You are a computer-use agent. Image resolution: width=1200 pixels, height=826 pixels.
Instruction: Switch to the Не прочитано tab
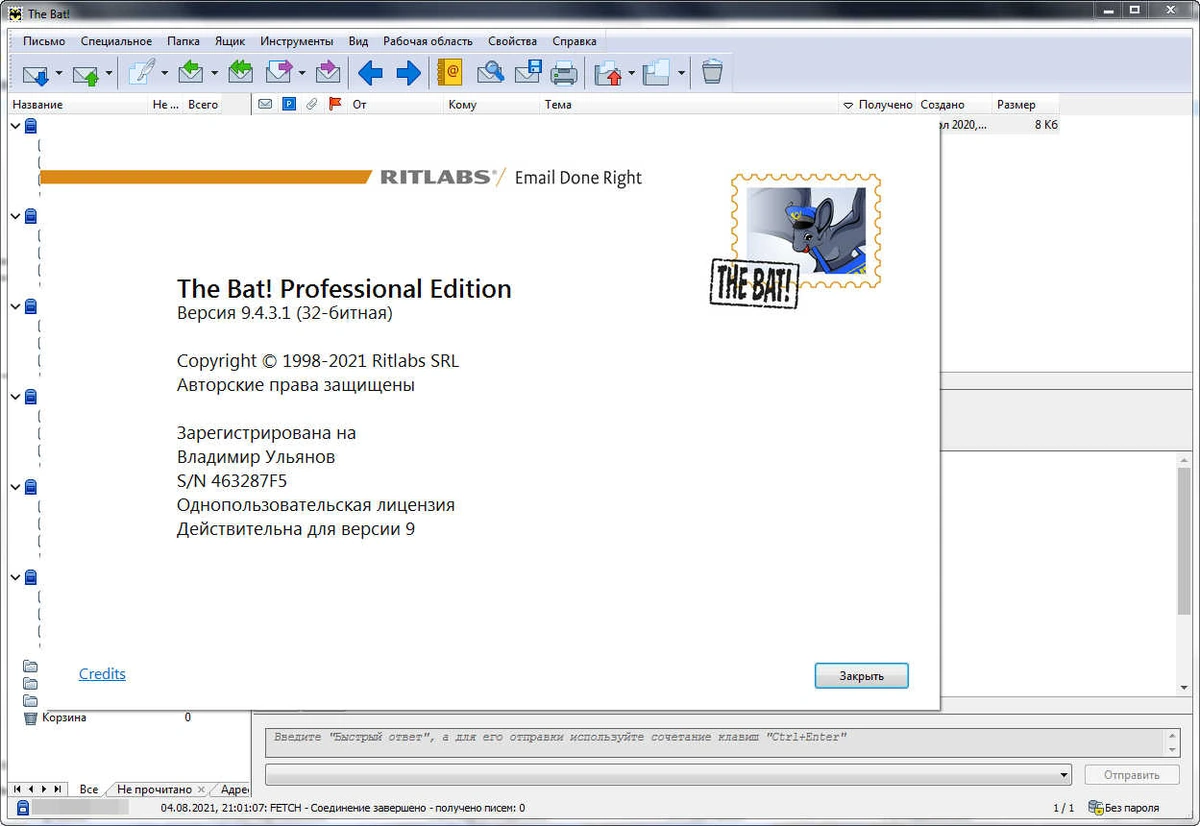(153, 789)
